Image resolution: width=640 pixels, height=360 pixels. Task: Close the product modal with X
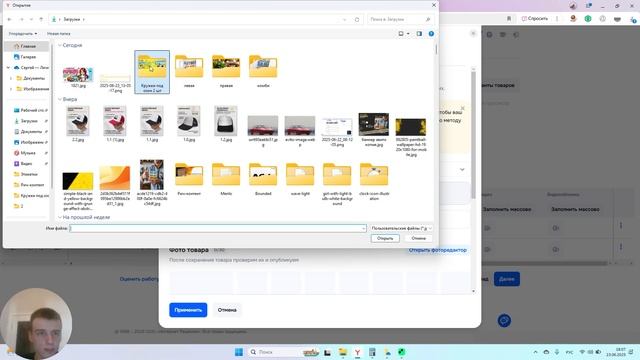[x=473, y=33]
